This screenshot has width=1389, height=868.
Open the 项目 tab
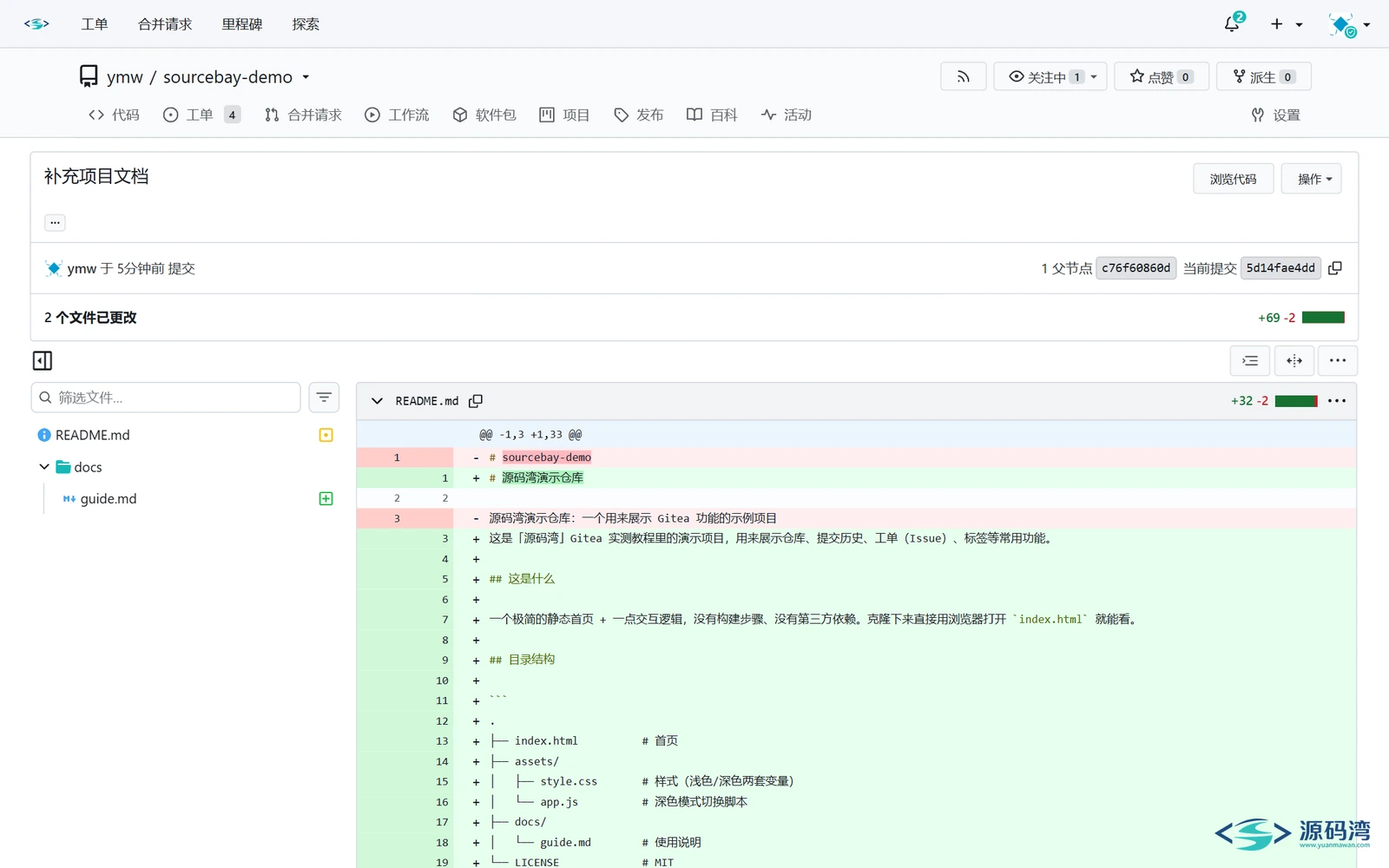(564, 115)
